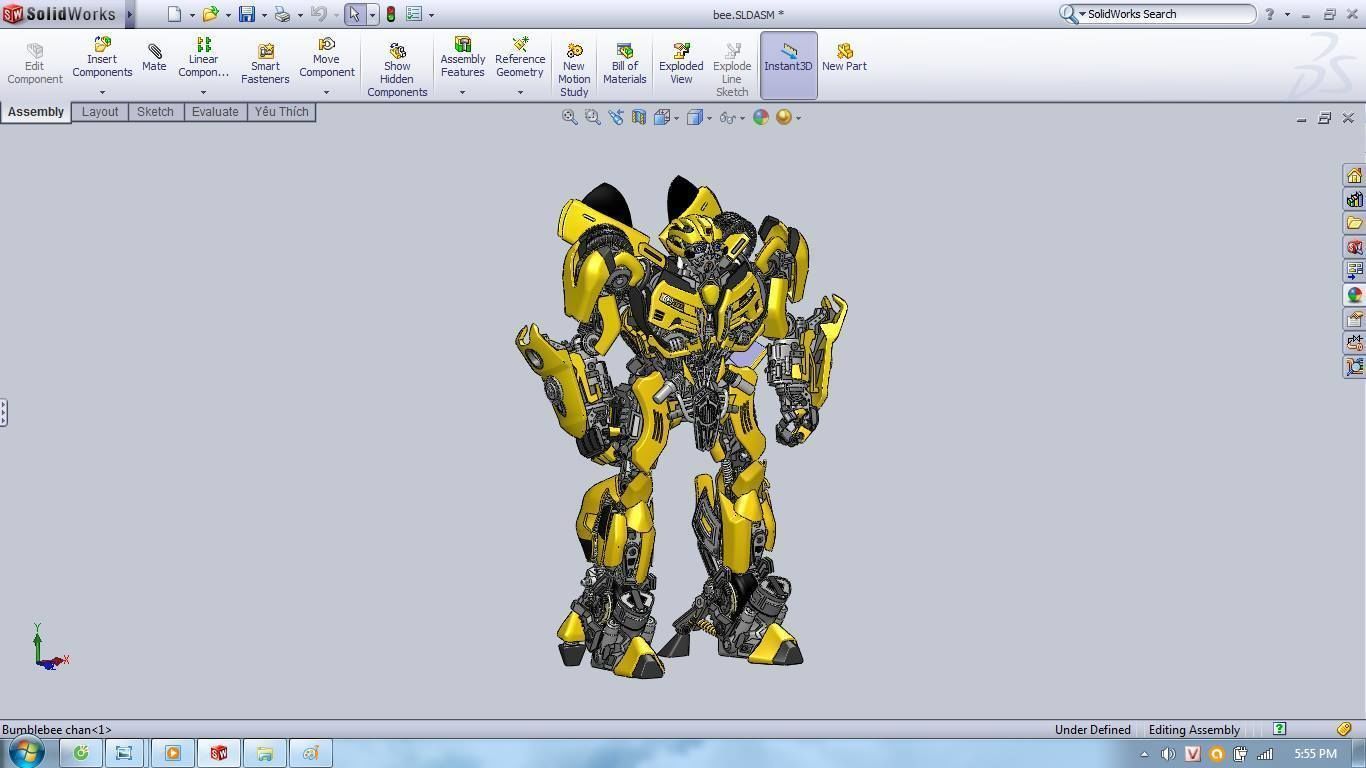Screen dimensions: 1366x768
Task: Click the New document icon
Action: point(175,14)
